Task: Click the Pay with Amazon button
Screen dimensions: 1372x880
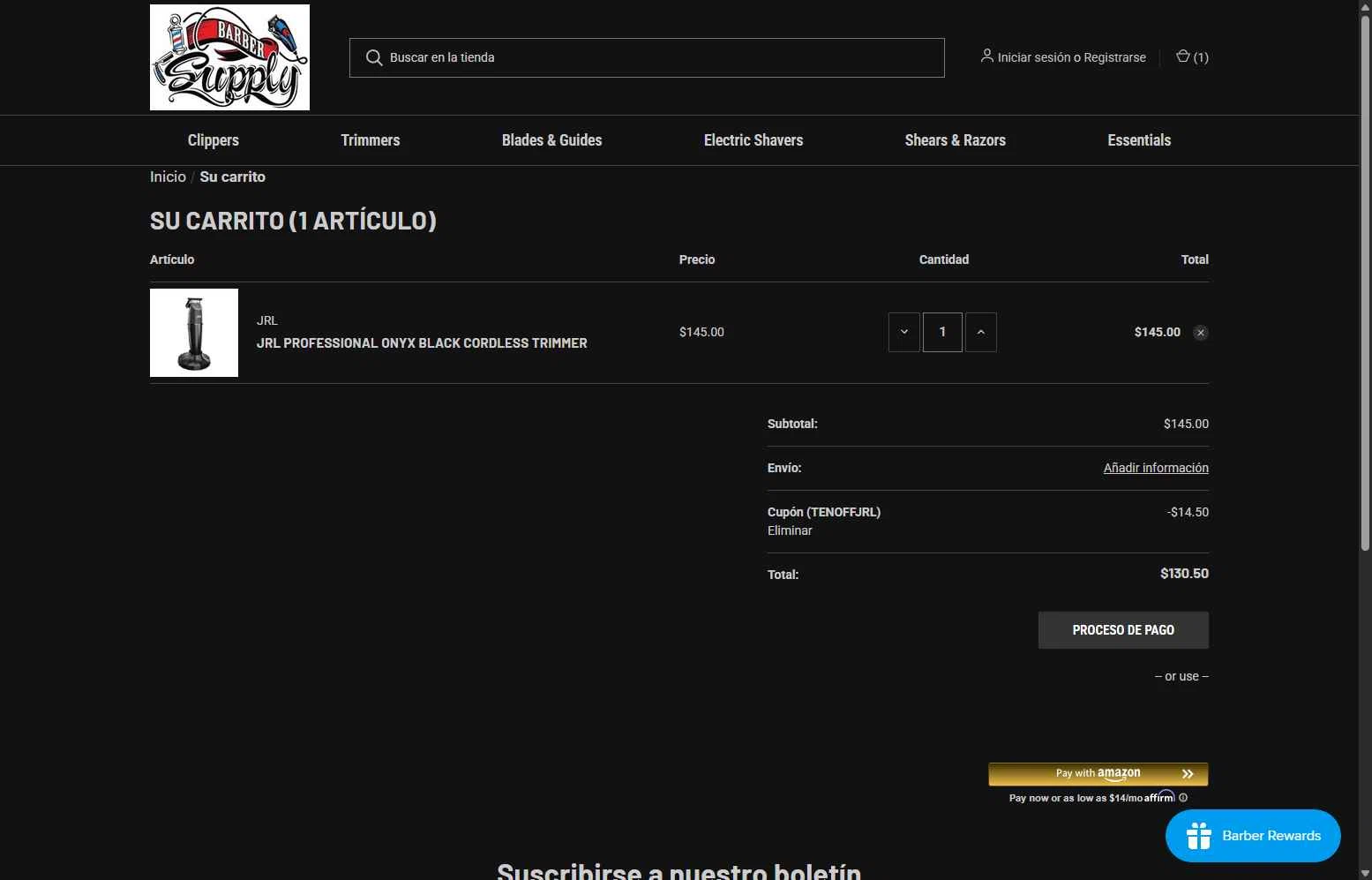Action: [1098, 774]
